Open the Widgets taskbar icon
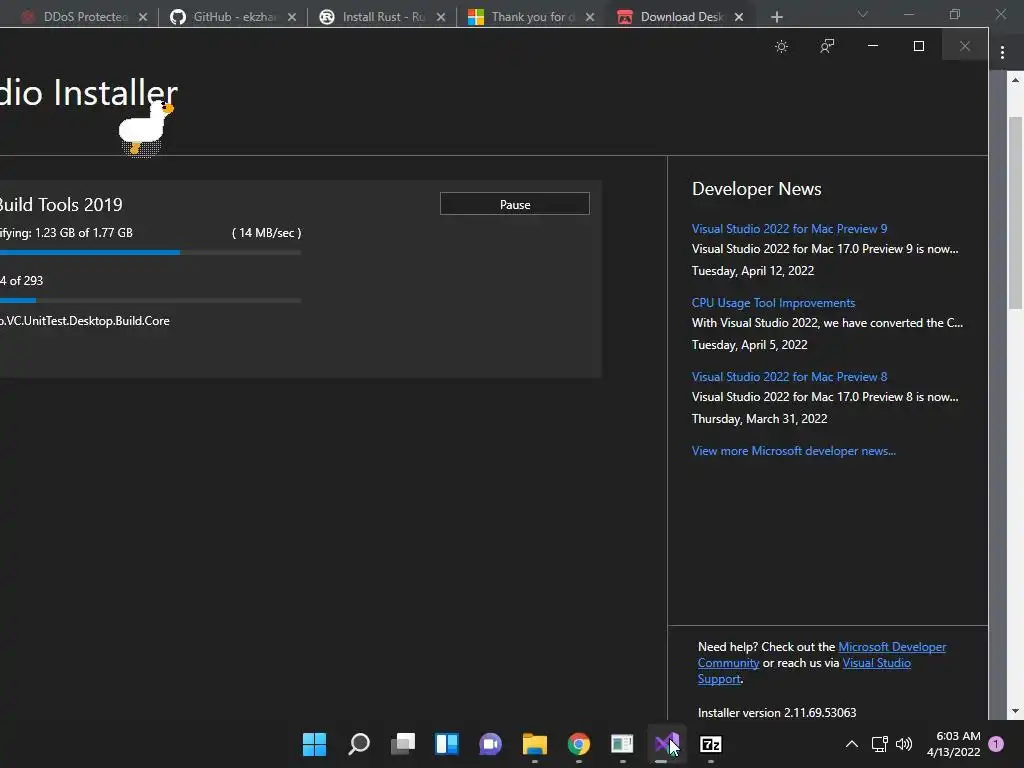The width and height of the screenshot is (1024, 768). [x=447, y=744]
